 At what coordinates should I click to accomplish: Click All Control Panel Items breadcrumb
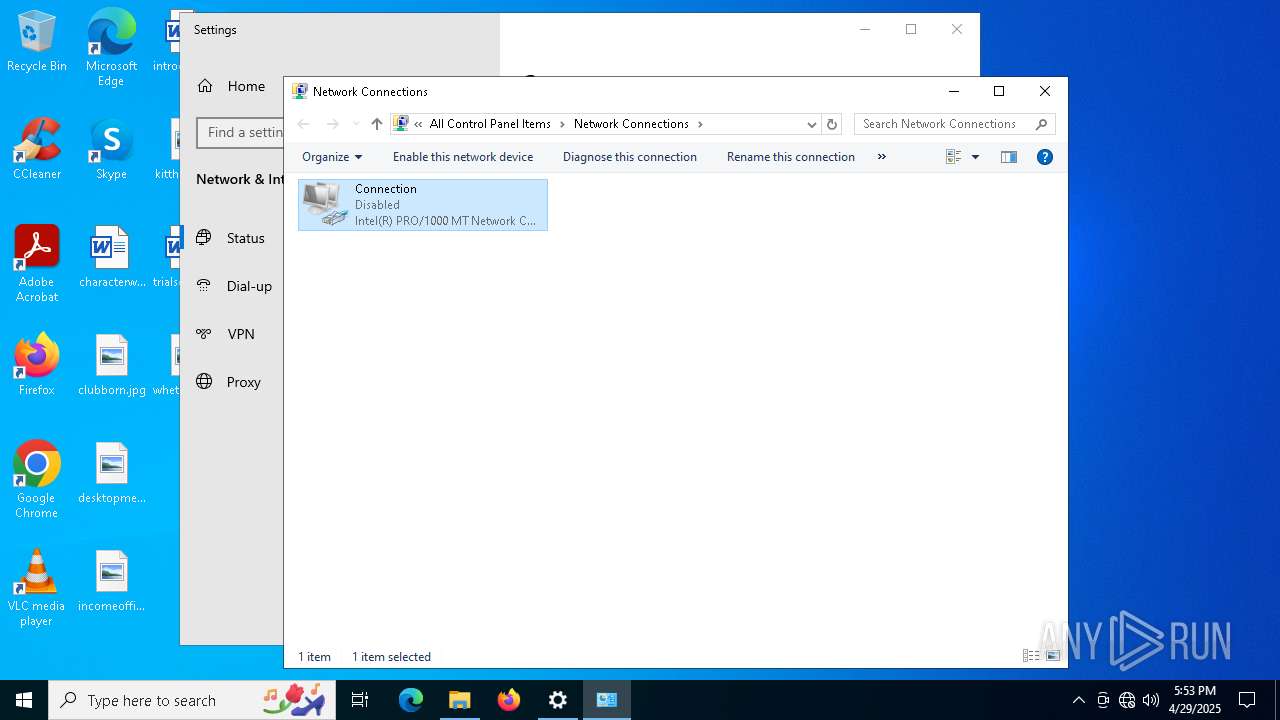(490, 124)
